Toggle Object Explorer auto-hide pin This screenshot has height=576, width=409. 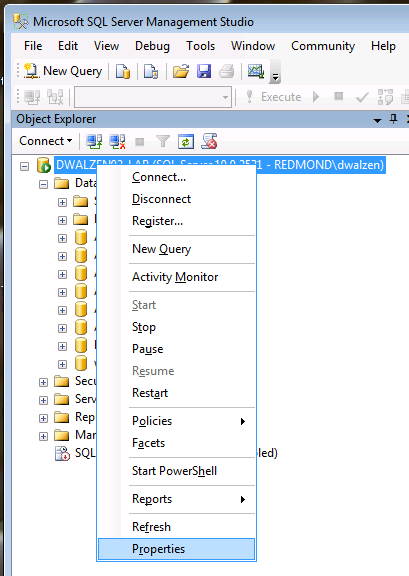click(394, 119)
